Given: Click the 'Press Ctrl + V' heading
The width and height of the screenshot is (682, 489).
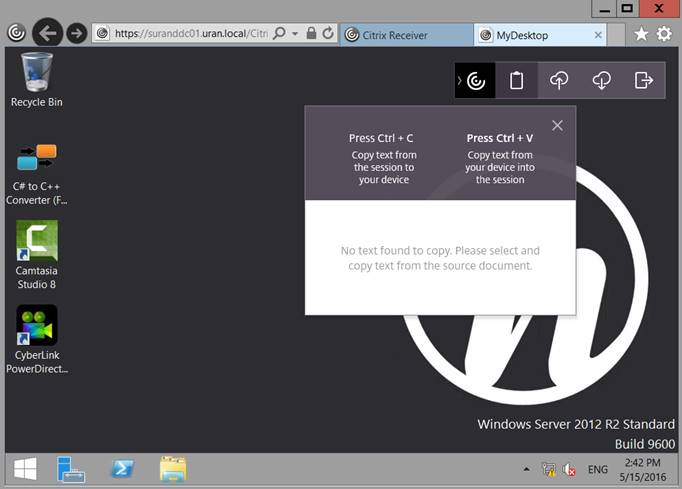Looking at the screenshot, I should pyautogui.click(x=500, y=138).
